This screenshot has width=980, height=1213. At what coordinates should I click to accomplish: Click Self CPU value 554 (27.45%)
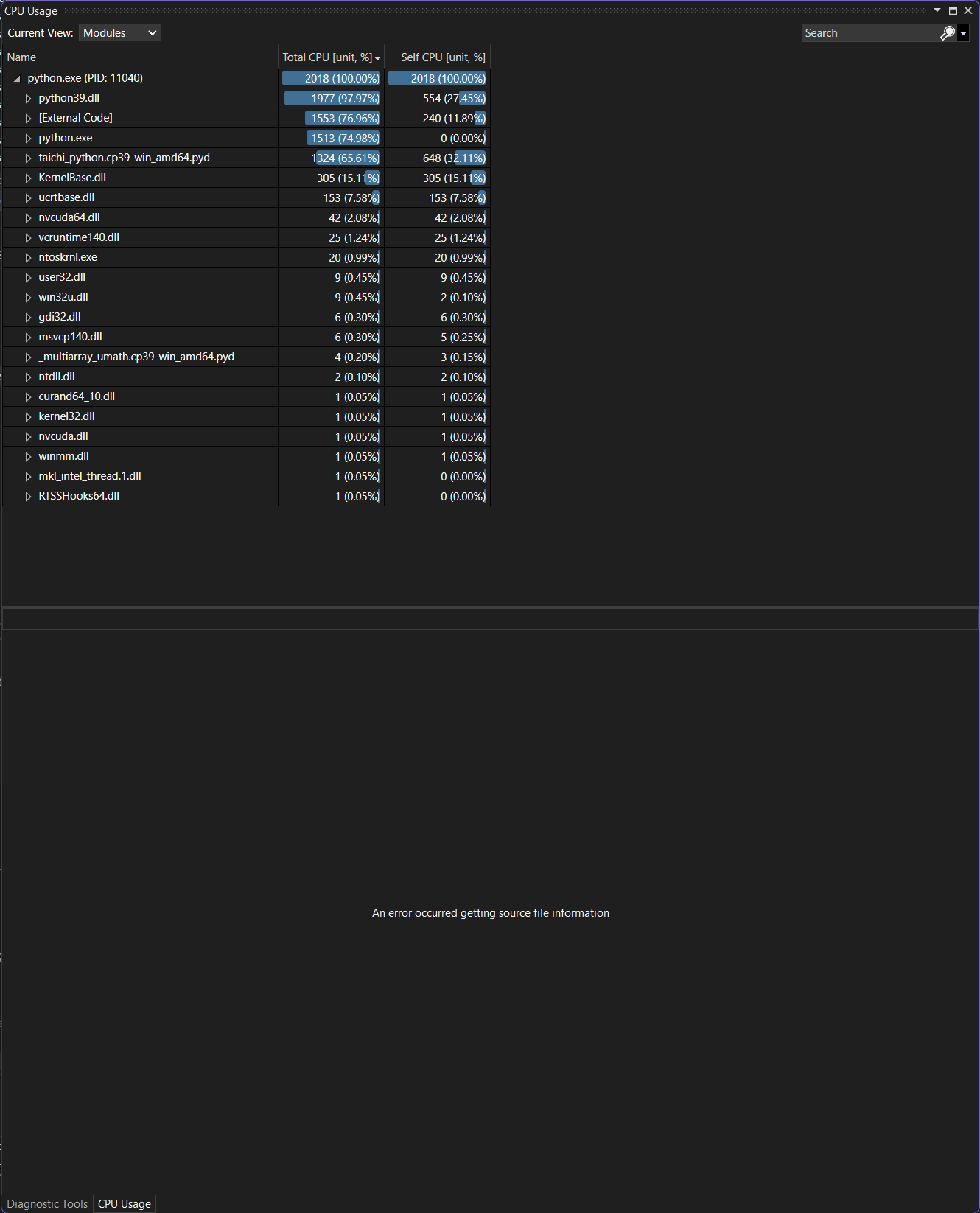pyautogui.click(x=455, y=99)
